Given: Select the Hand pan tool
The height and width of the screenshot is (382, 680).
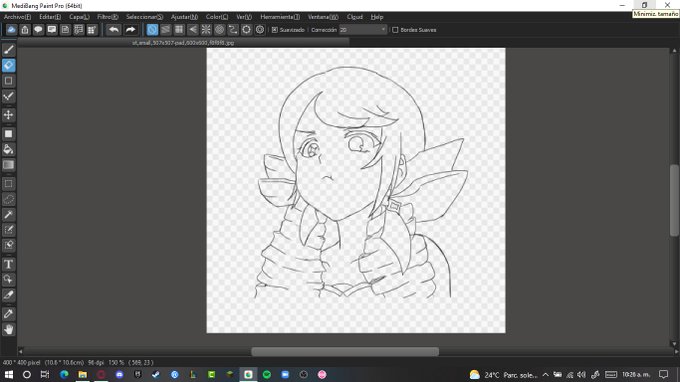Looking at the screenshot, I should coord(8,330).
